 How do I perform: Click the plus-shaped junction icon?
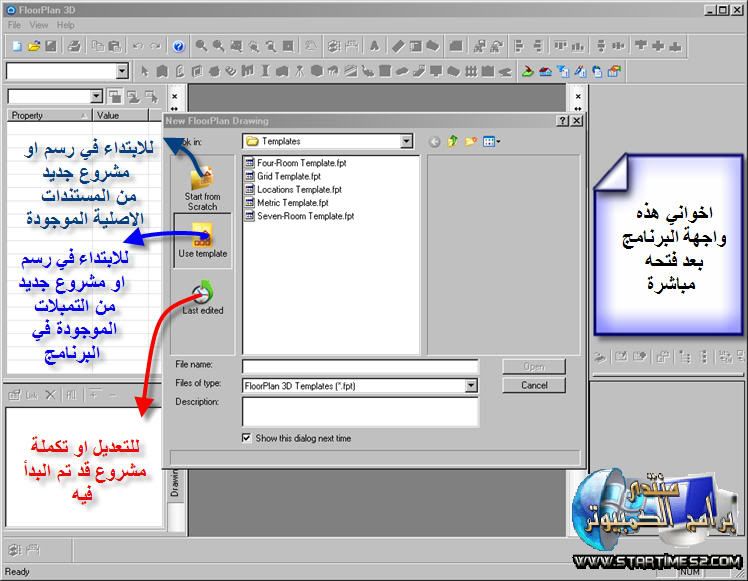pos(658,46)
